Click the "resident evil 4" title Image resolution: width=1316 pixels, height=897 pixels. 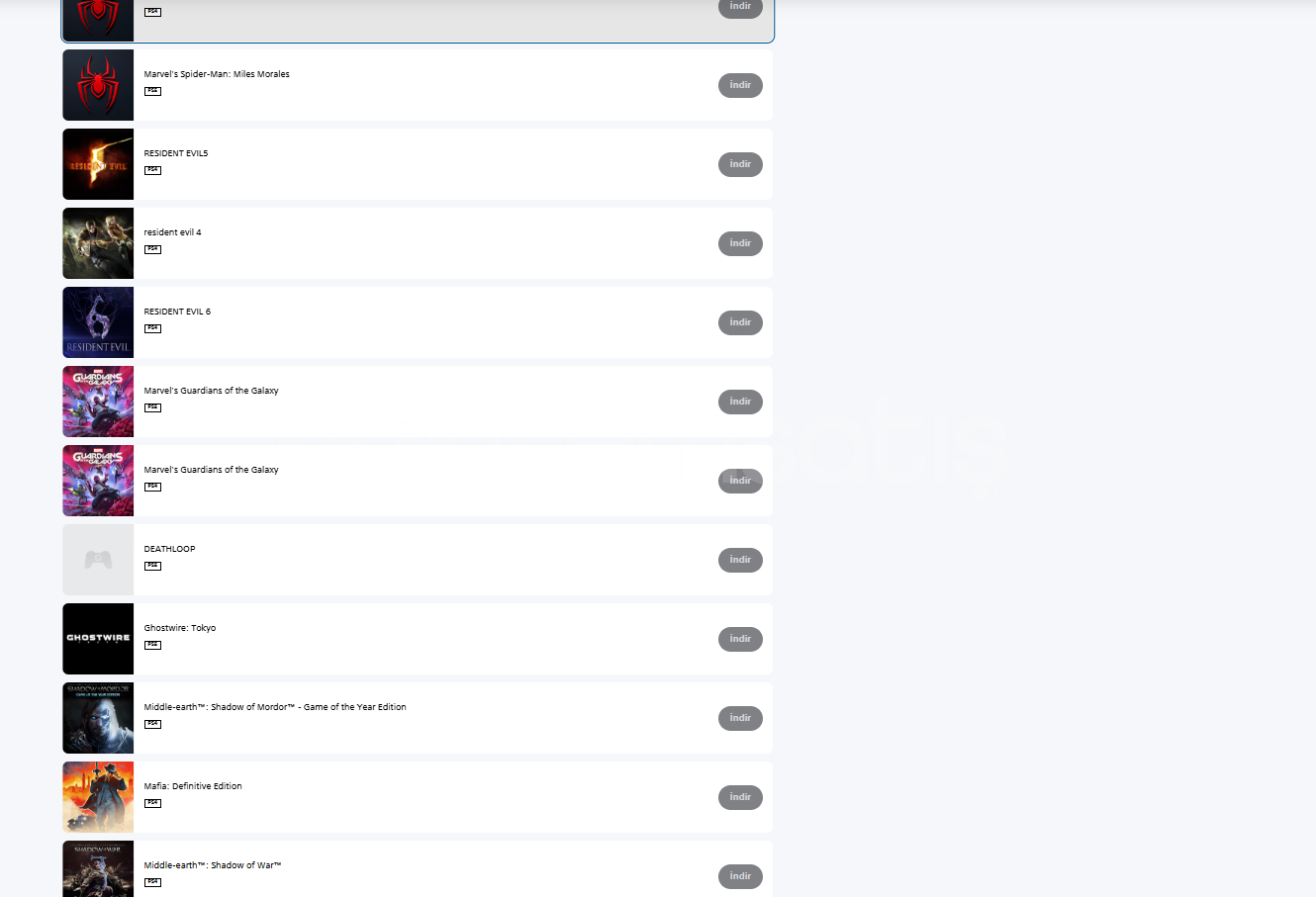172,232
